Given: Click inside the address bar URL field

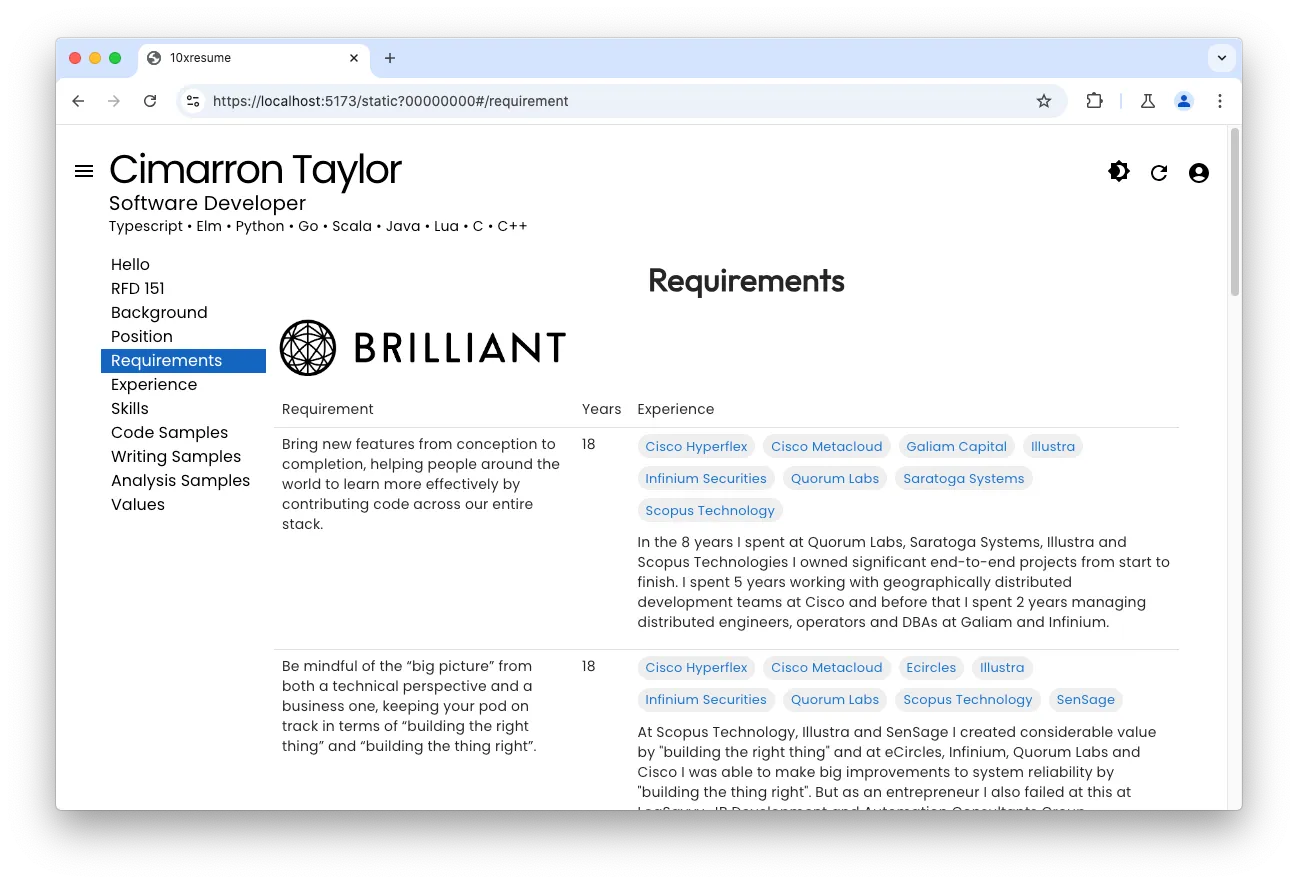Looking at the screenshot, I should (500, 101).
